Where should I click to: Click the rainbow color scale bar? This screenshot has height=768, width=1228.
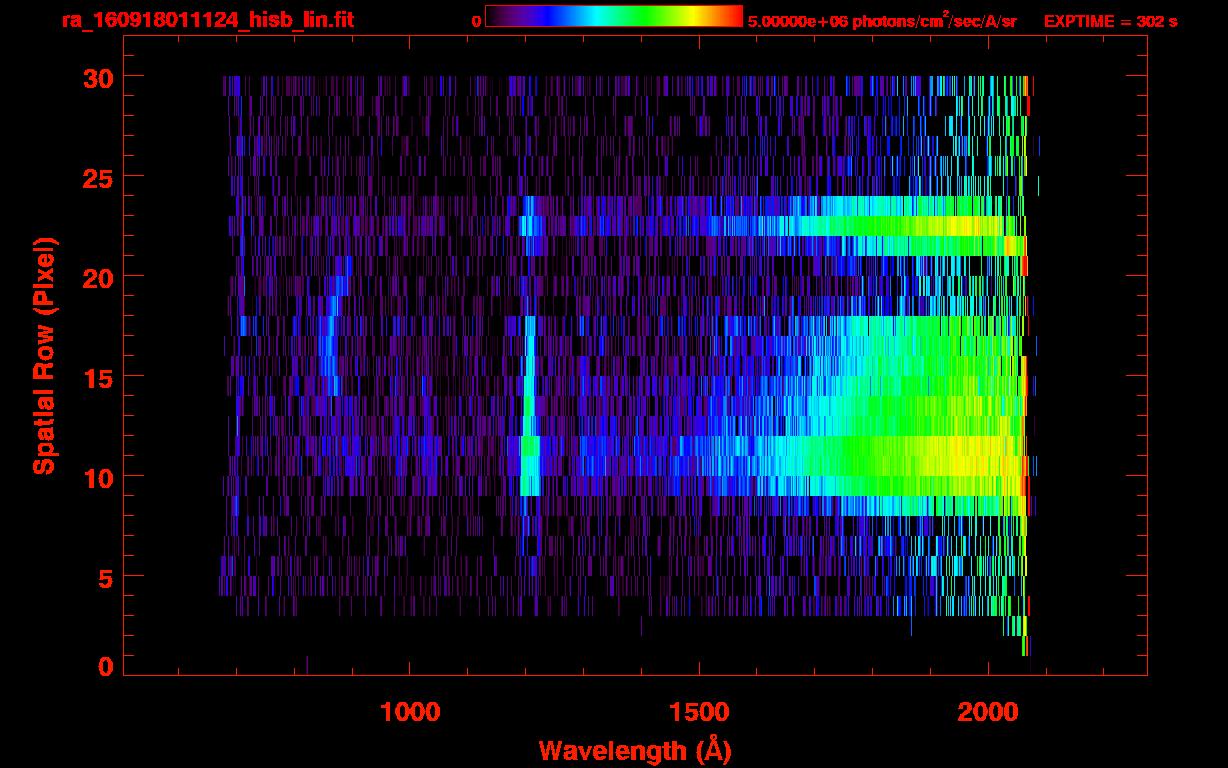click(614, 16)
